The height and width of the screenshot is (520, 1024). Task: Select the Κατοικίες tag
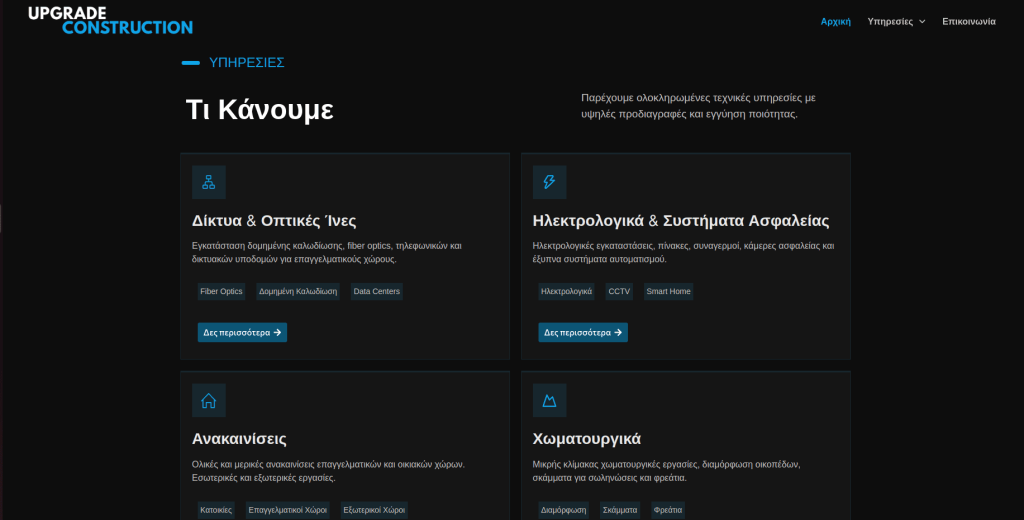coord(217,510)
